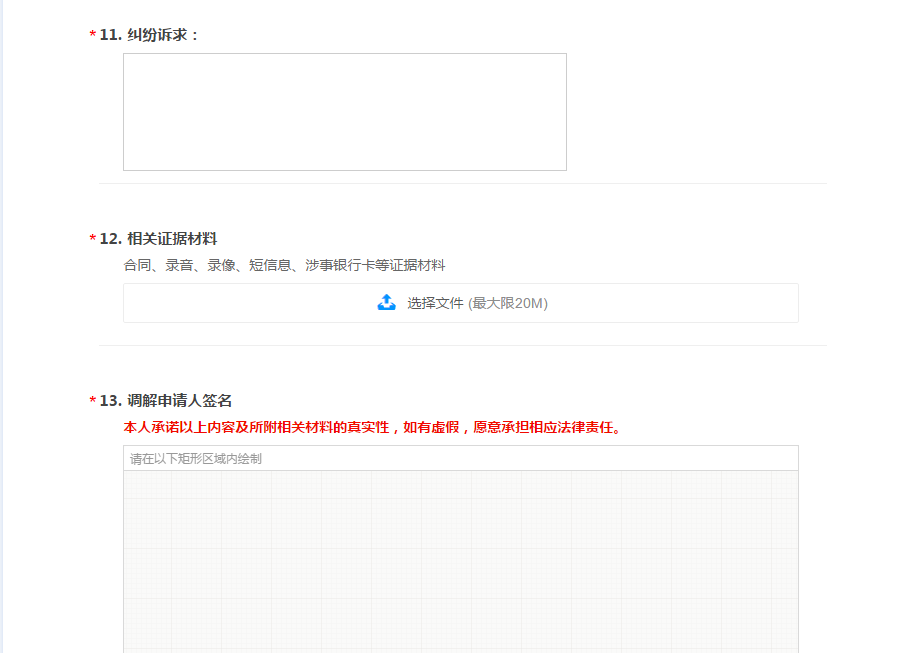Click the divider line below 纠纷诉求 box

pos(462,183)
